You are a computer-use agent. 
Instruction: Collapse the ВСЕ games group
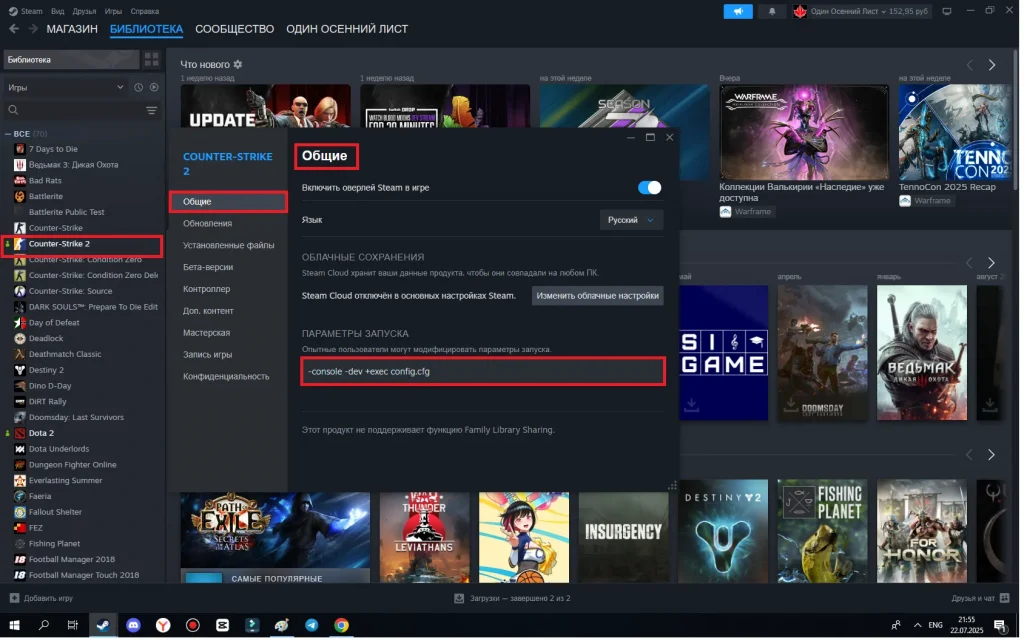click(x=8, y=134)
